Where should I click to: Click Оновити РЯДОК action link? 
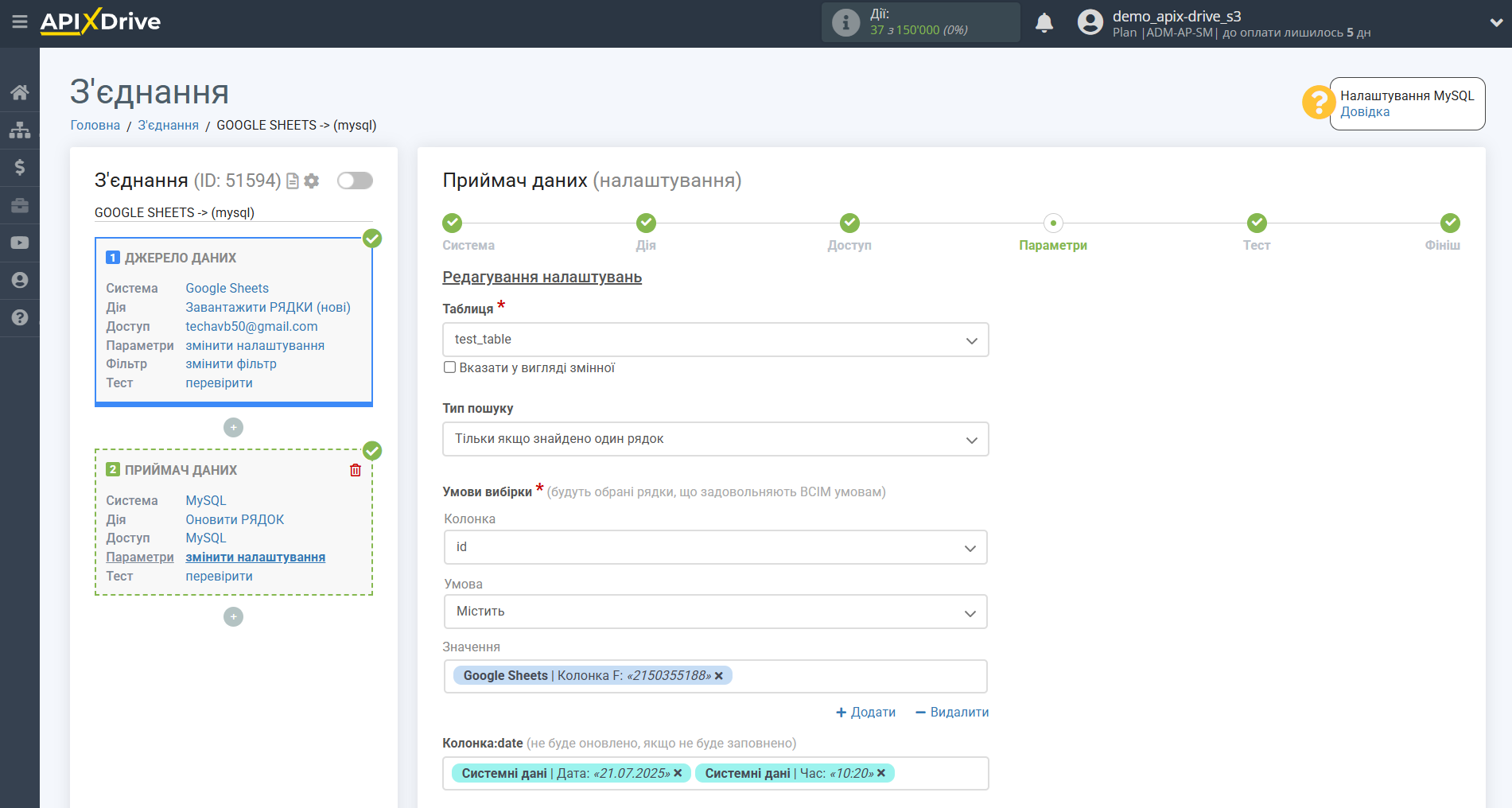235,519
